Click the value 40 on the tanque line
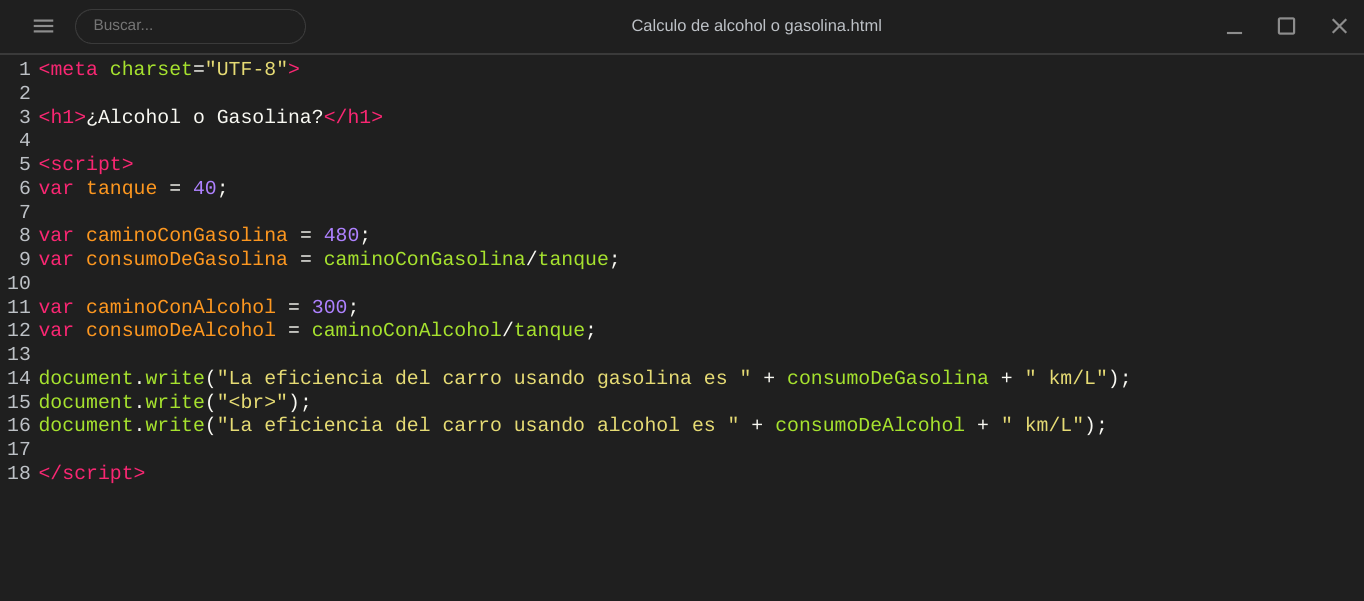The image size is (1364, 601). (x=204, y=189)
